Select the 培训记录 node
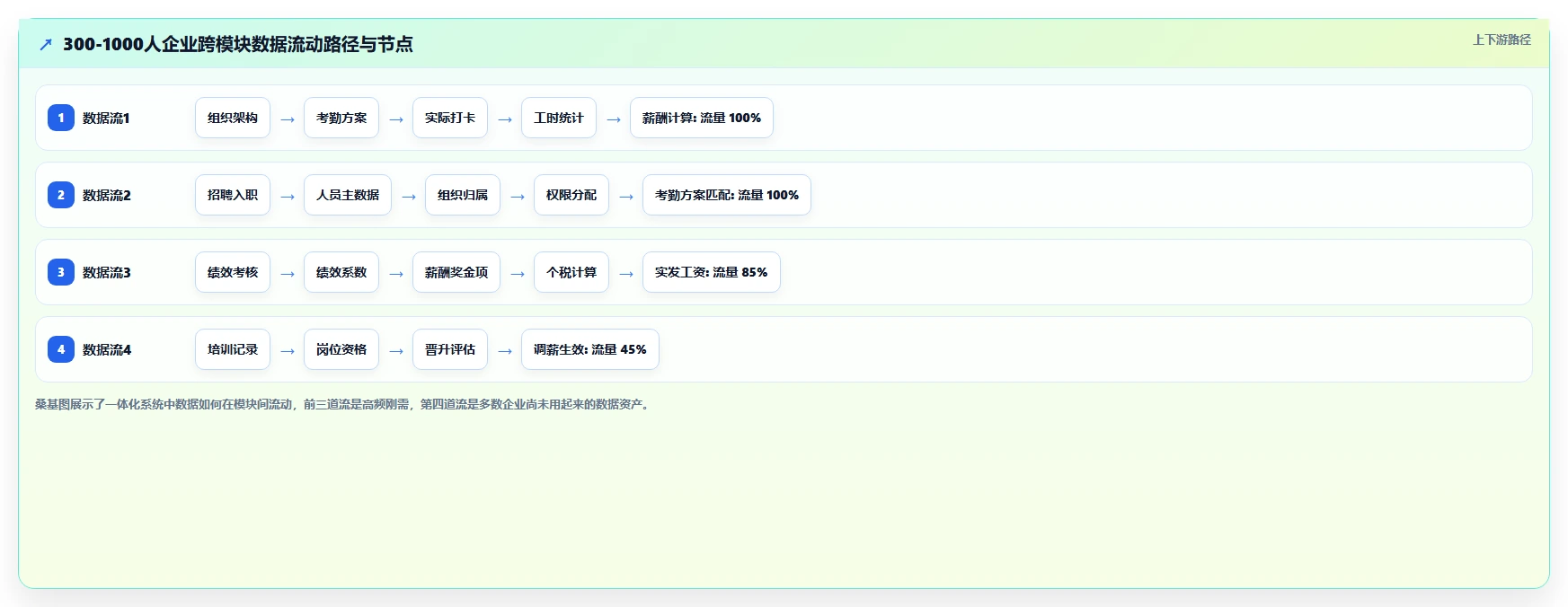Image resolution: width=1568 pixels, height=607 pixels. pyautogui.click(x=233, y=349)
